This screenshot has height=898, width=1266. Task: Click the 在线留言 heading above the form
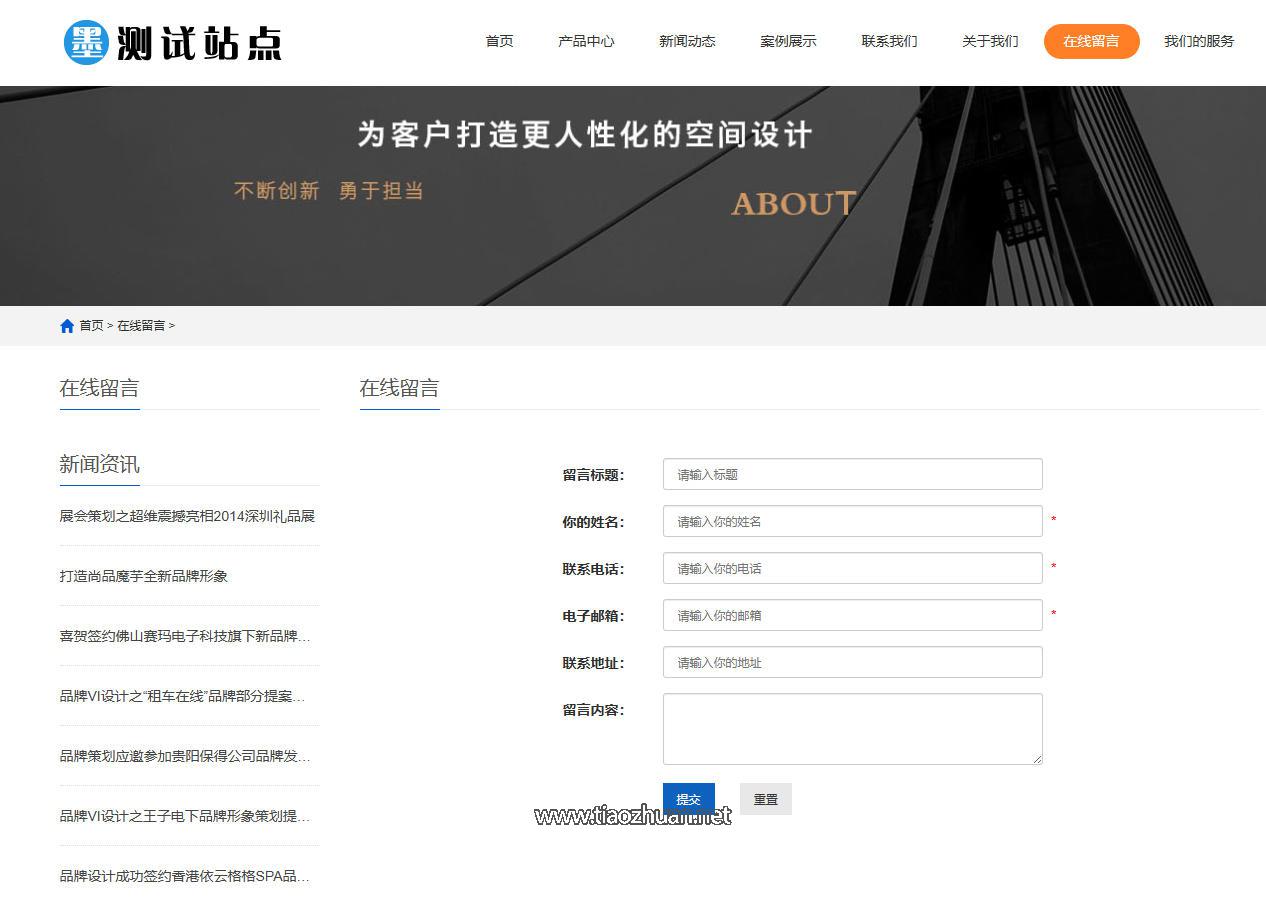[399, 388]
